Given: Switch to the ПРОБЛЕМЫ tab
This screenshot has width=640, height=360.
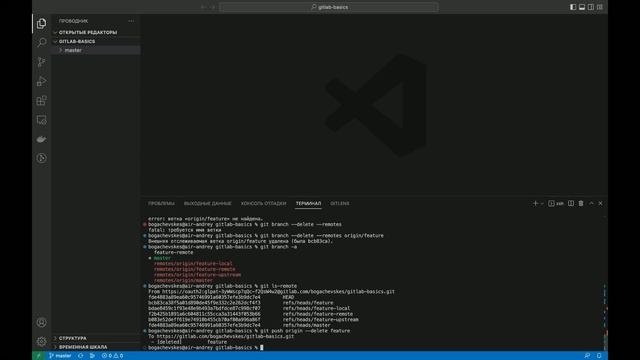Looking at the screenshot, I should (x=161, y=203).
